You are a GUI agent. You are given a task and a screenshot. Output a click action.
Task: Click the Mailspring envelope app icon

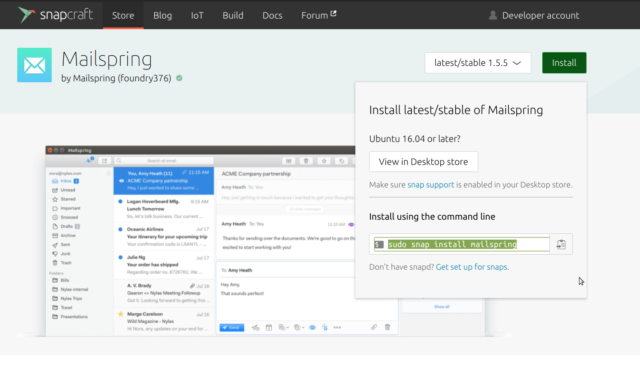(34, 65)
